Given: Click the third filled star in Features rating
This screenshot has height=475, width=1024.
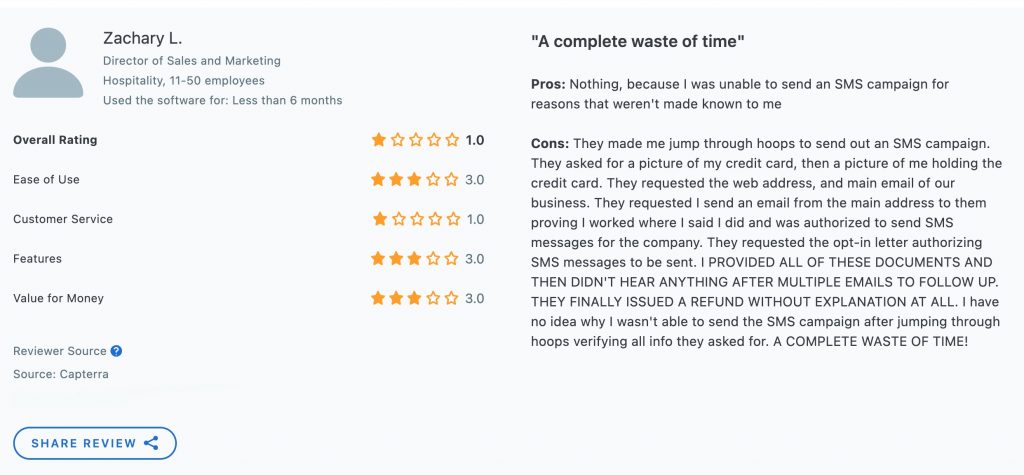Looking at the screenshot, I should tap(414, 259).
